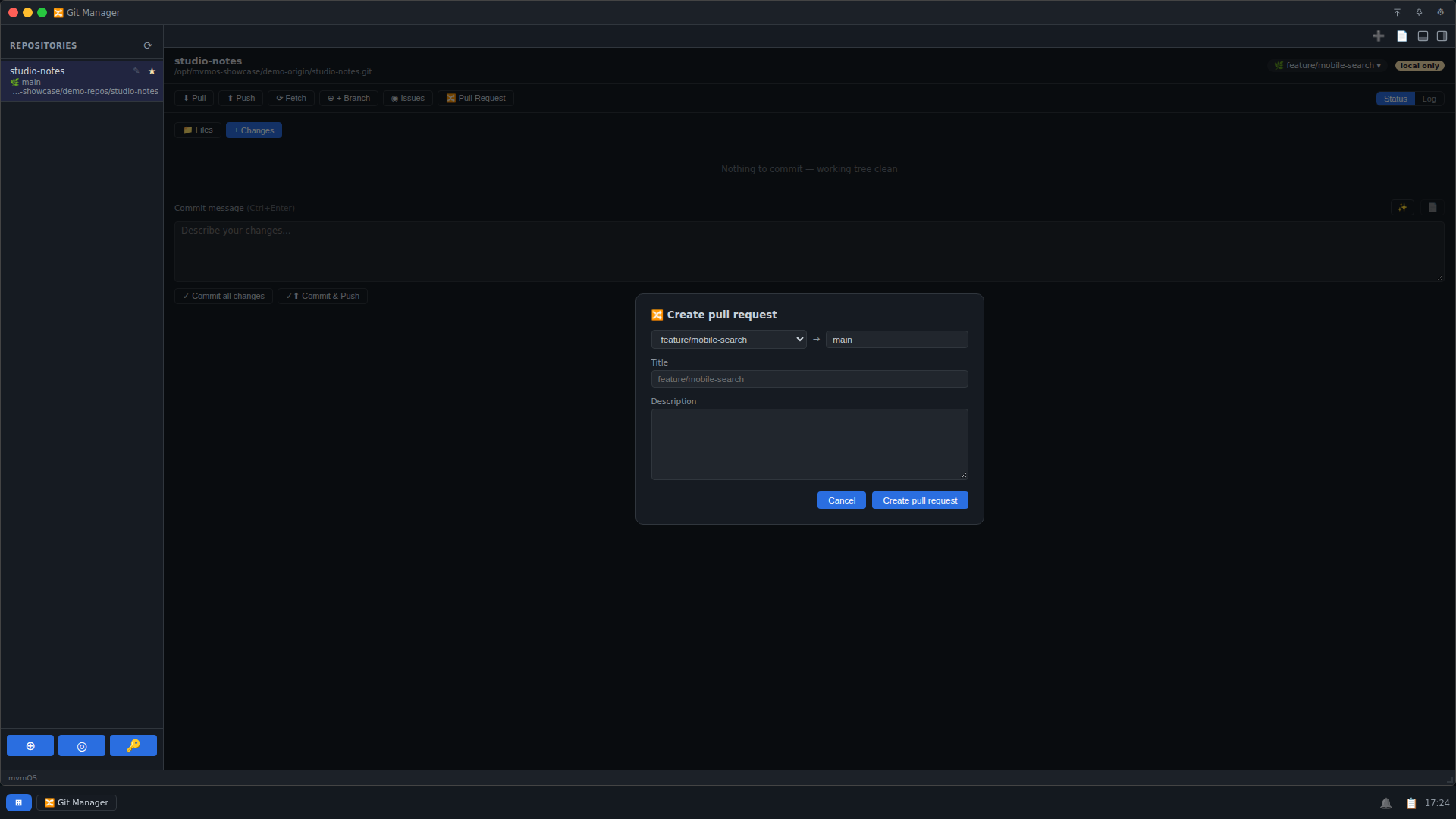Click the pin icon in title bar
The height and width of the screenshot is (819, 1456).
pyautogui.click(x=1419, y=12)
